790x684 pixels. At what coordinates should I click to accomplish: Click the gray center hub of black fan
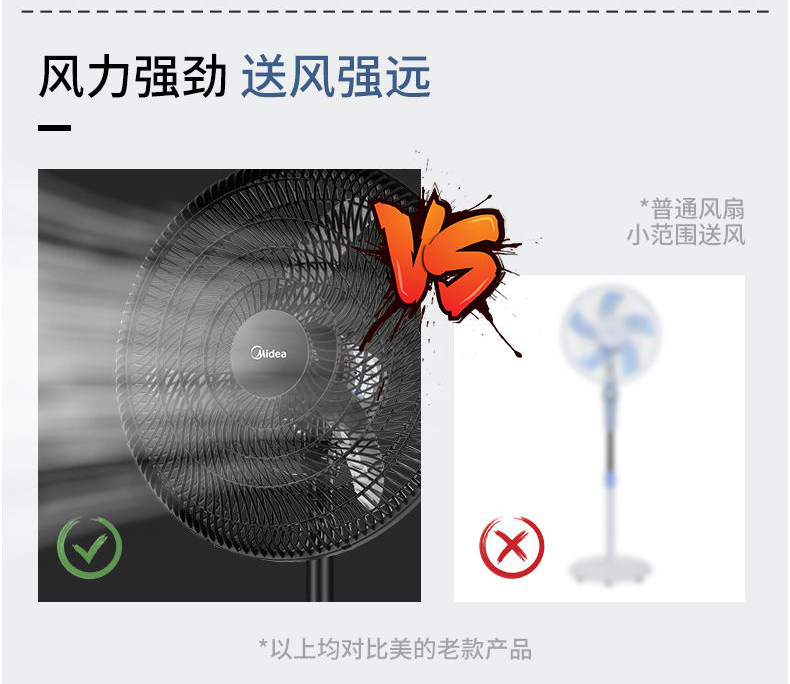coord(269,353)
